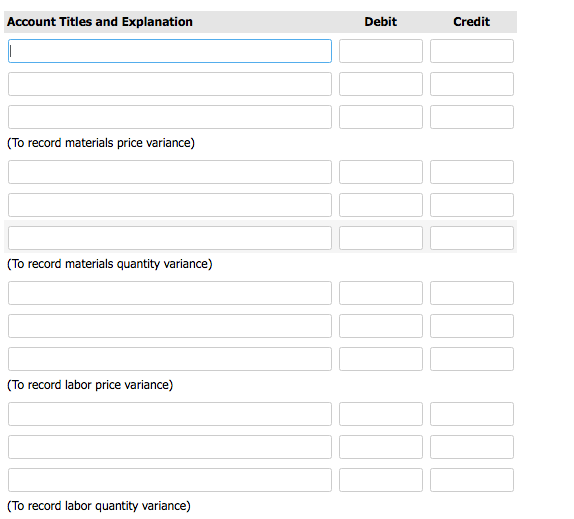Click third credit field for labor price variance
The width and height of the screenshot is (574, 519).
472,359
